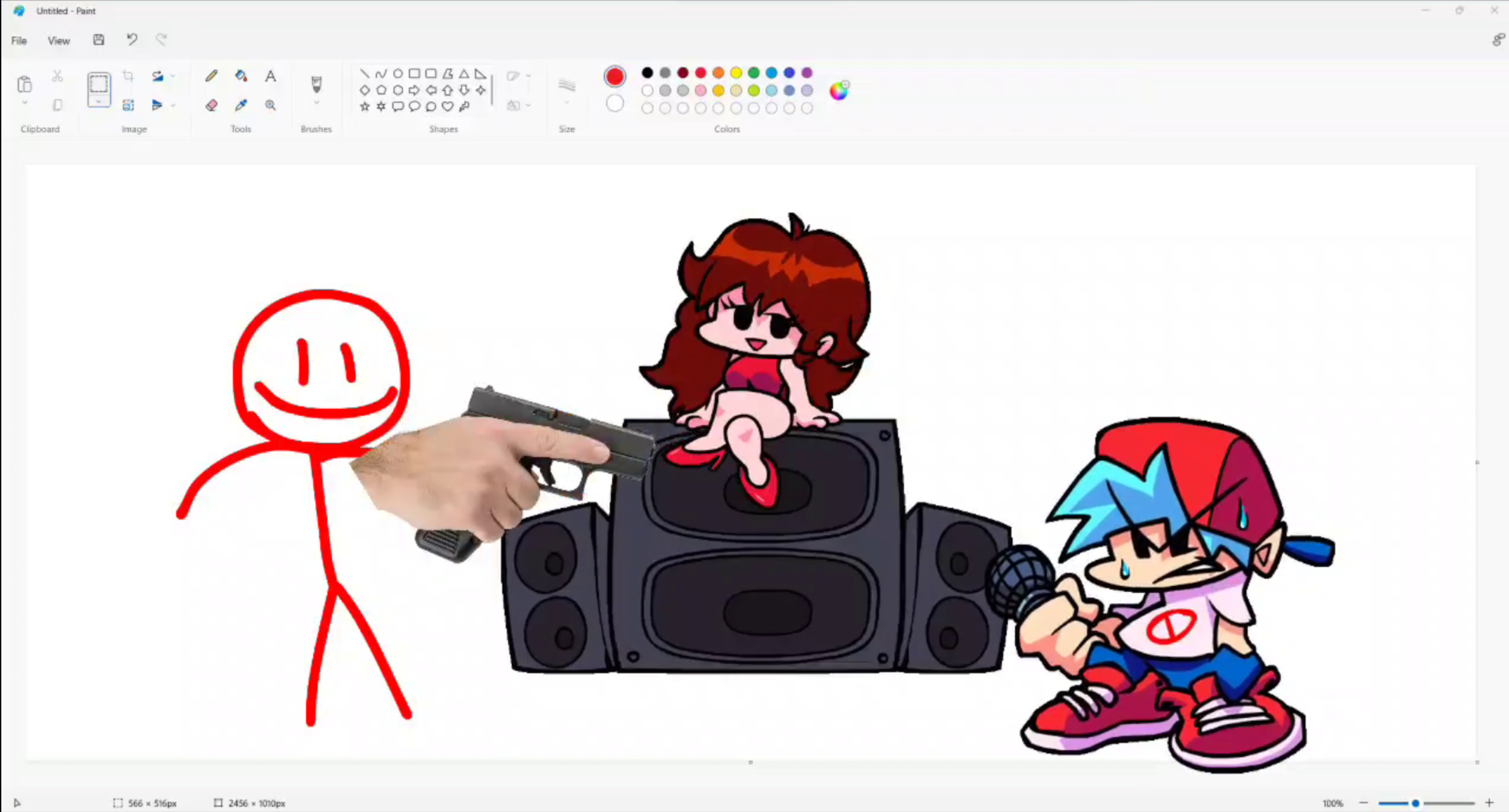Open the Brushes dropdown
1509x812 pixels.
(316, 103)
